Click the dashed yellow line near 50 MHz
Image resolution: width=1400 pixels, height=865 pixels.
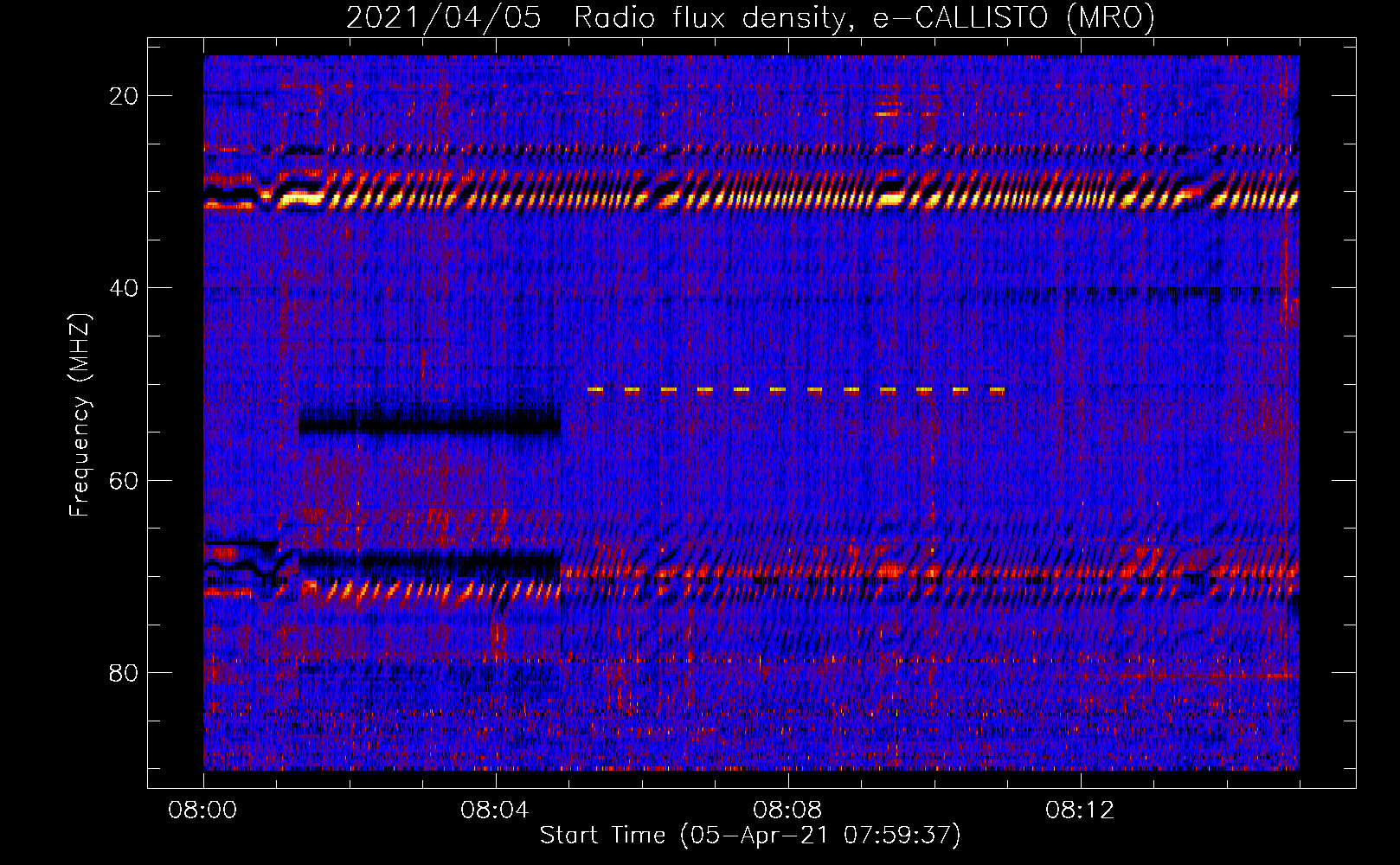tap(796, 390)
